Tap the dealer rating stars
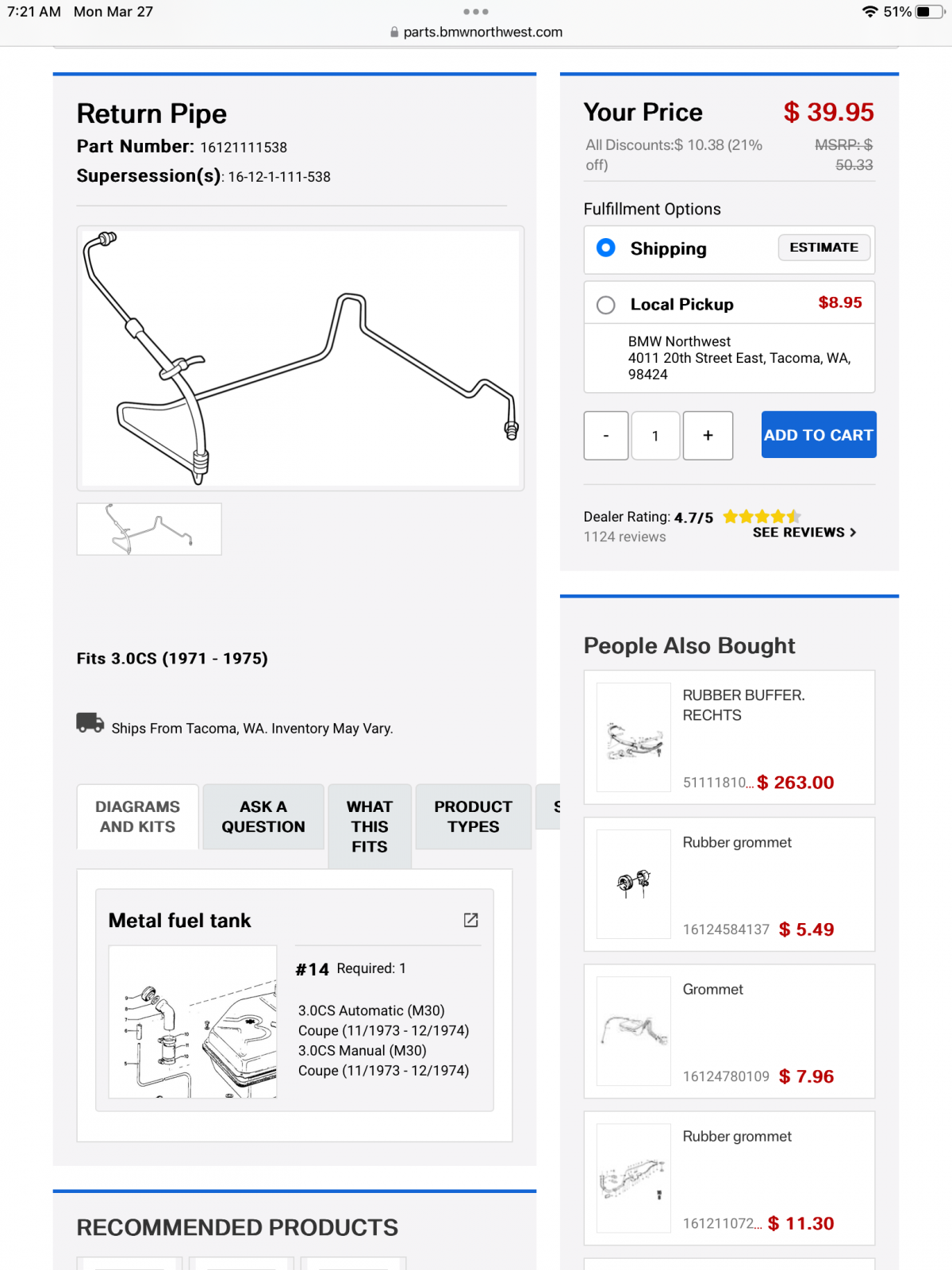The width and height of the screenshot is (952, 1270). click(762, 517)
